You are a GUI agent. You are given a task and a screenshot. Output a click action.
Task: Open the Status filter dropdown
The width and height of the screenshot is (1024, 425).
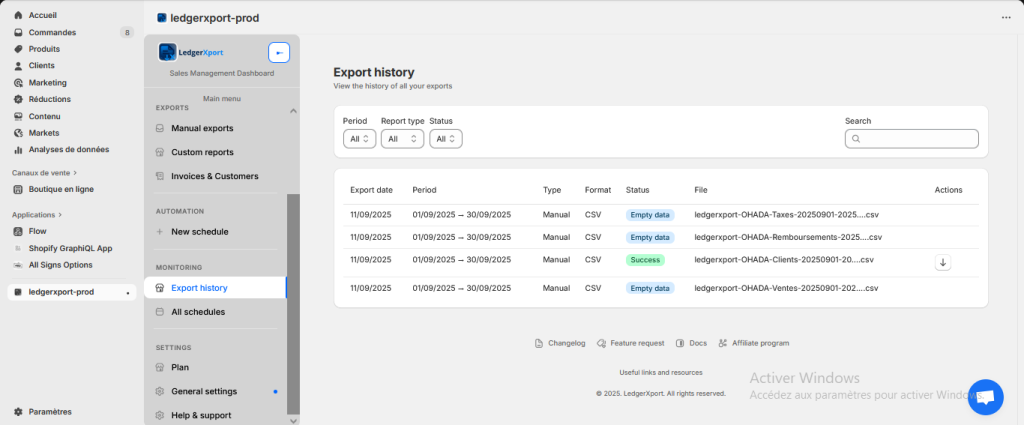click(445, 139)
